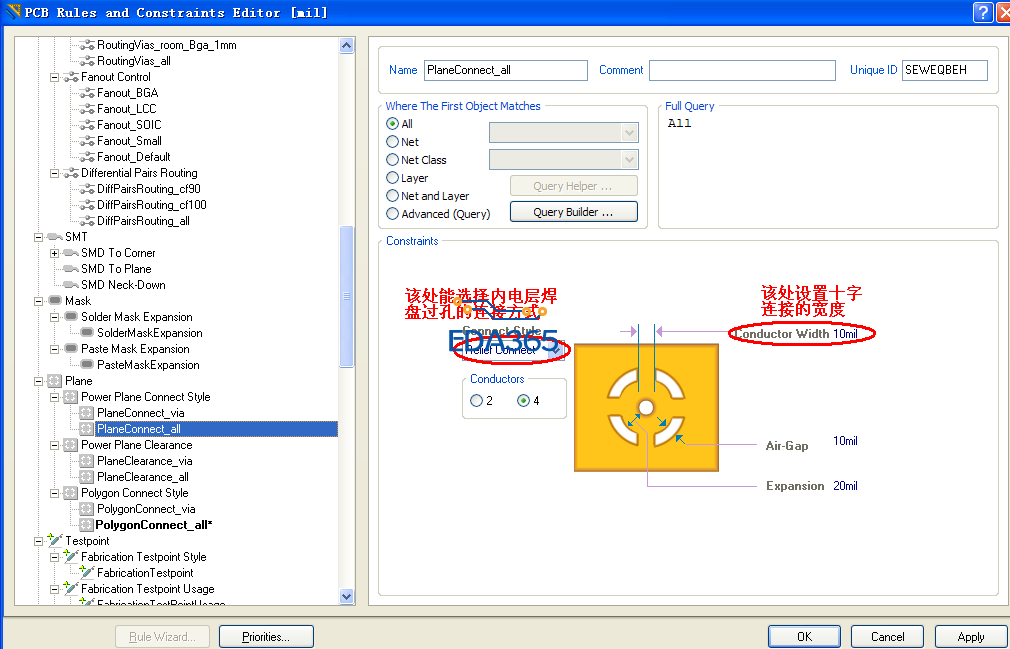Click the Fanout_Default rule icon

coord(87,157)
